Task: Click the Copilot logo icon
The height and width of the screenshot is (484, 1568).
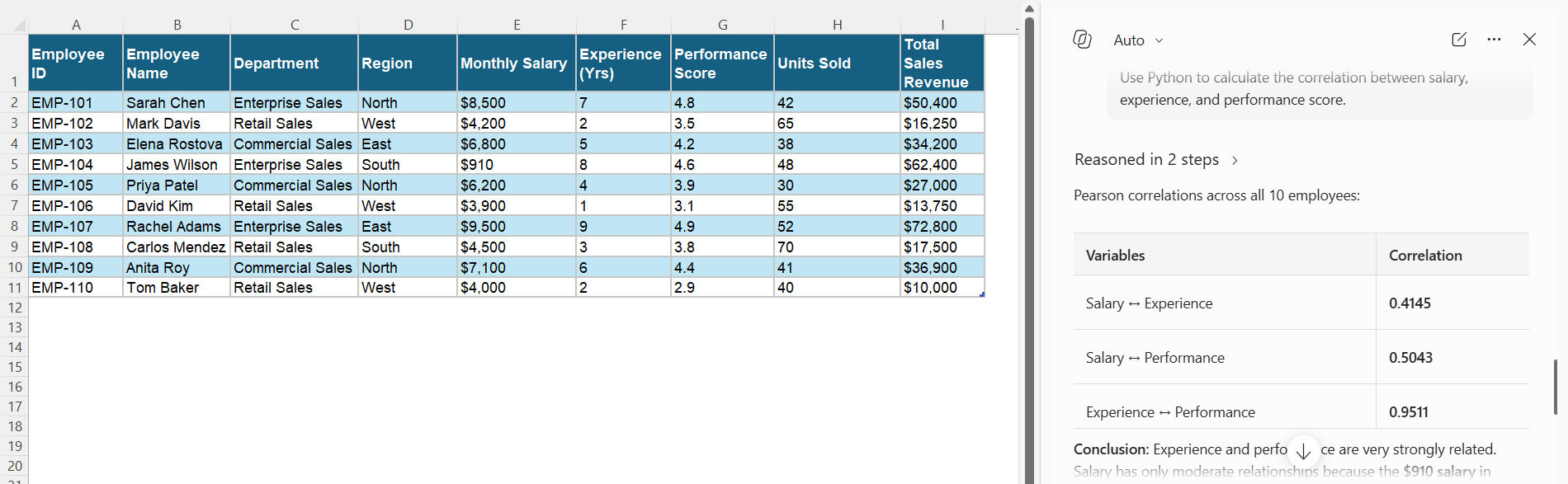Action: click(1082, 40)
